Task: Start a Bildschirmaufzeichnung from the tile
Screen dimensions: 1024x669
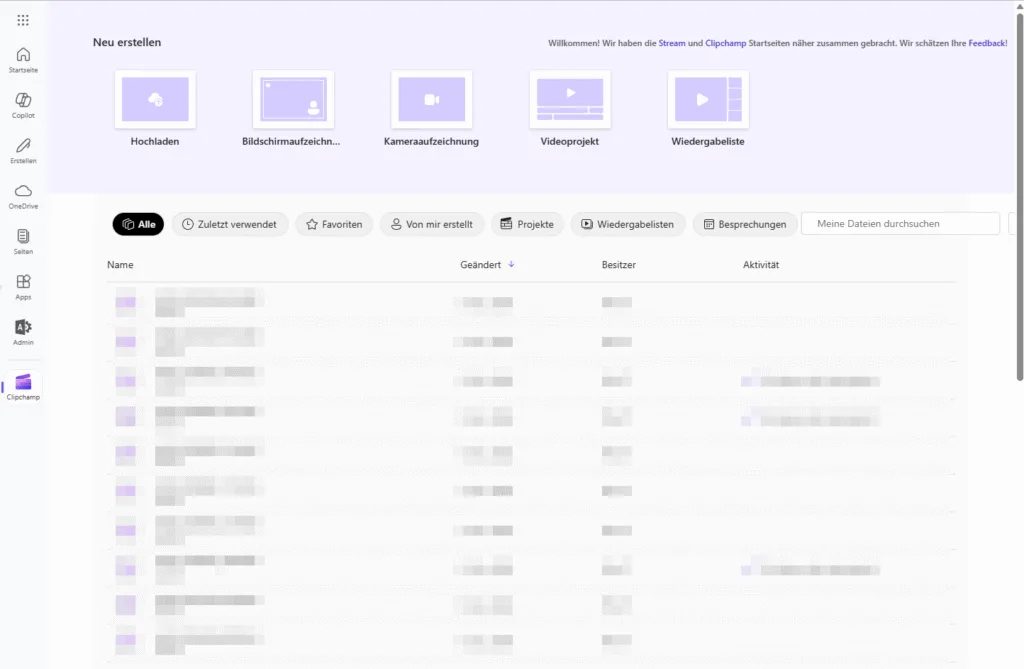Action: [292, 100]
